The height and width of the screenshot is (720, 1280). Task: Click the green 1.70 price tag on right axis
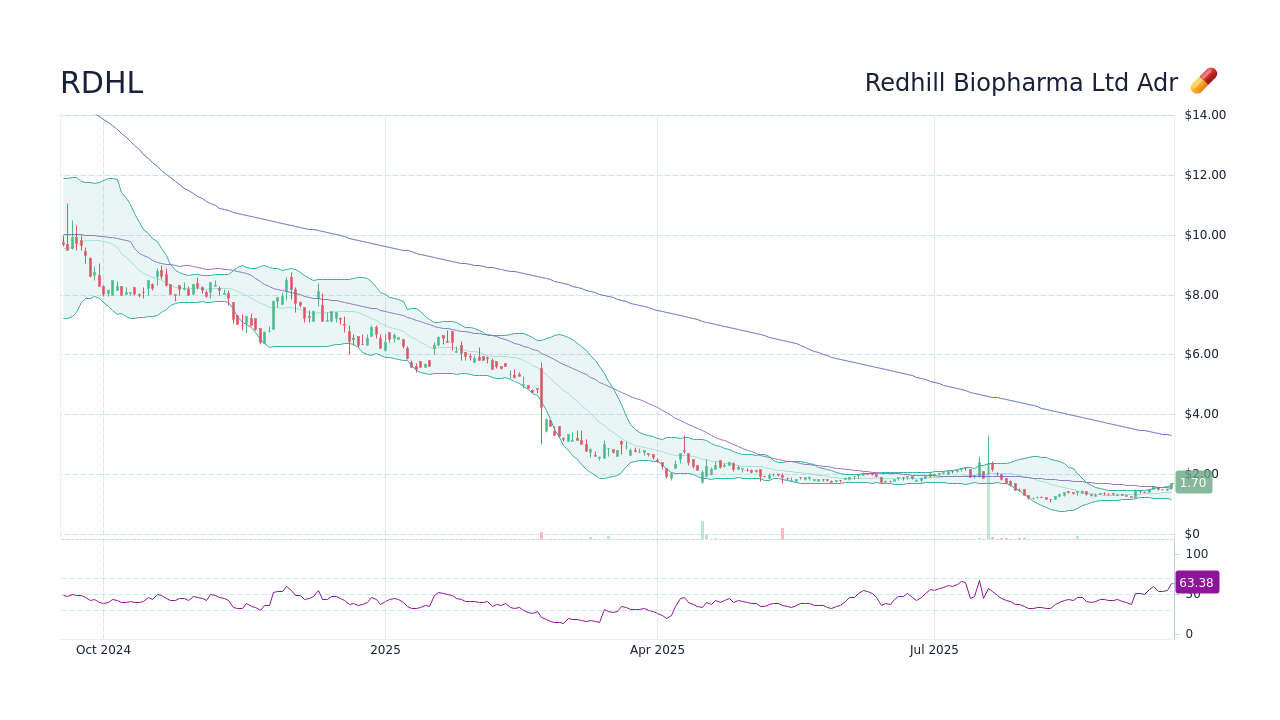coord(1193,482)
